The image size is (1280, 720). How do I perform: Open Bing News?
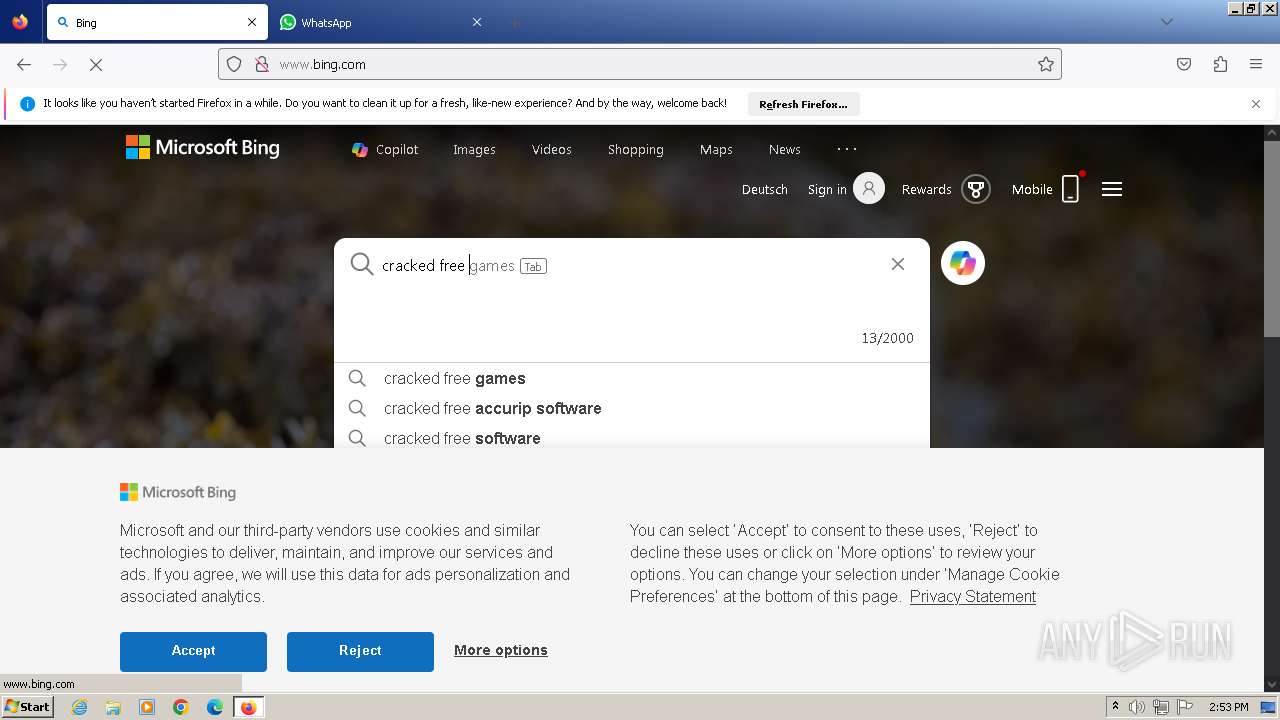(785, 149)
